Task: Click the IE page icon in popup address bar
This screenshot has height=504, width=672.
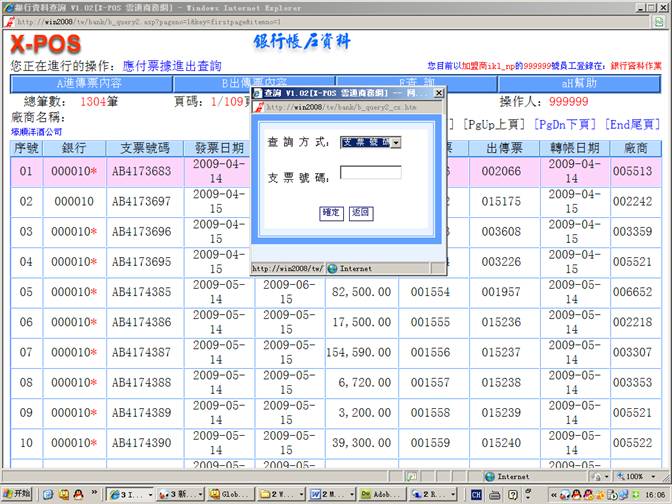Action: click(259, 107)
